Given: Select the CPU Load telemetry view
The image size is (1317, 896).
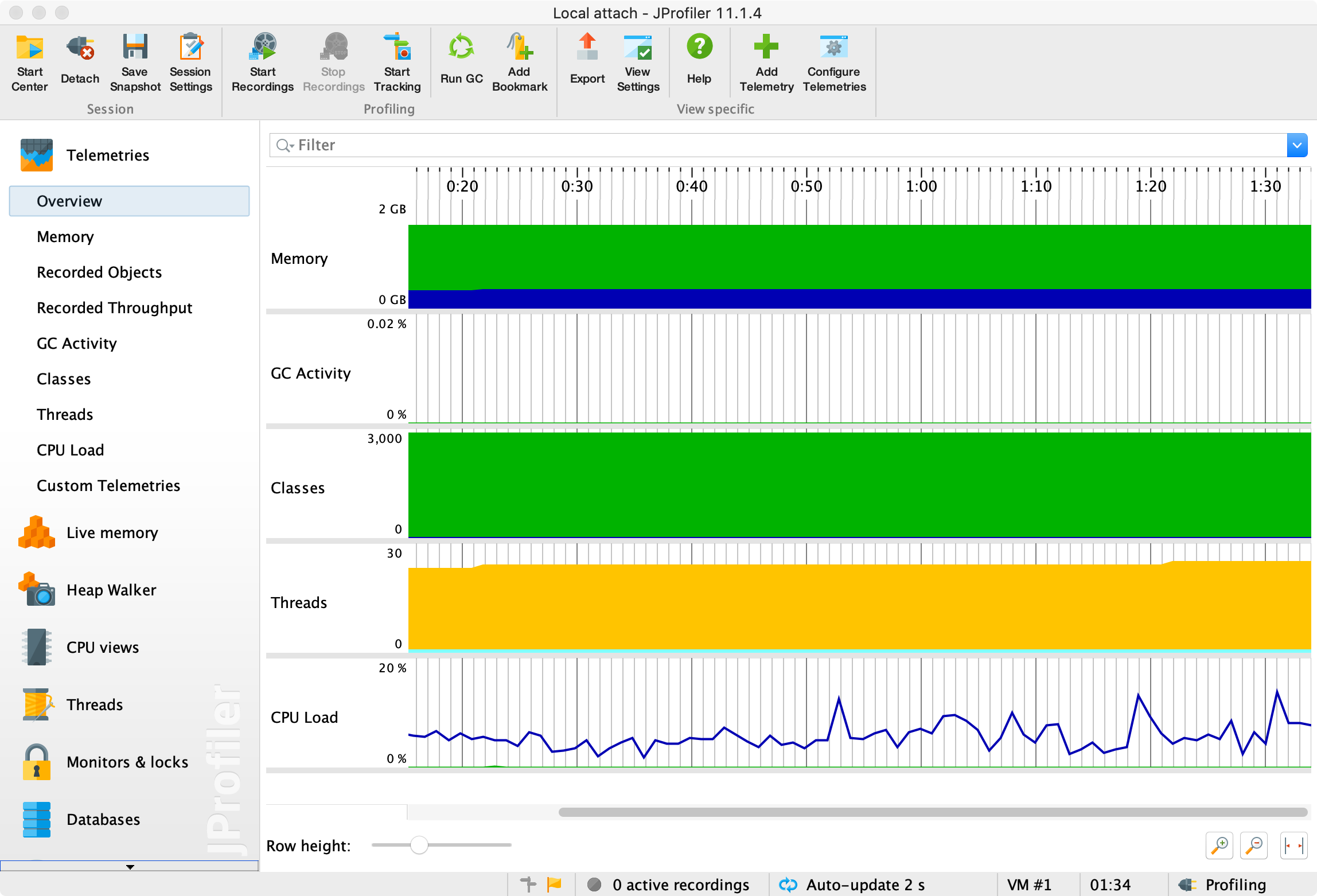Looking at the screenshot, I should coord(70,450).
